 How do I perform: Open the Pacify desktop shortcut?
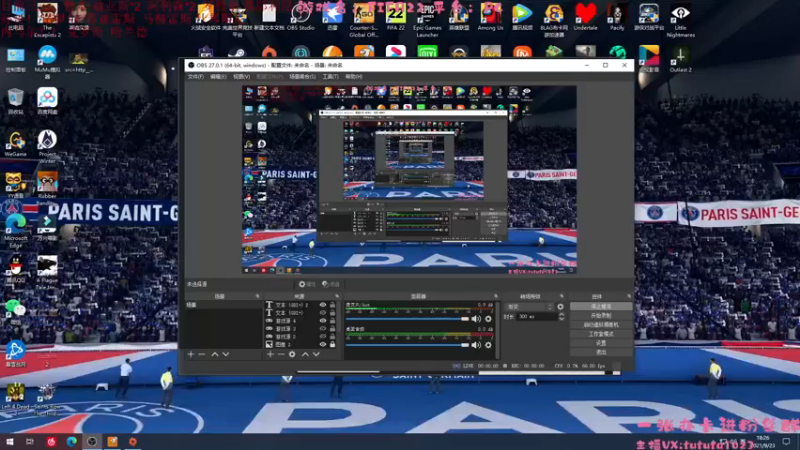click(x=617, y=16)
